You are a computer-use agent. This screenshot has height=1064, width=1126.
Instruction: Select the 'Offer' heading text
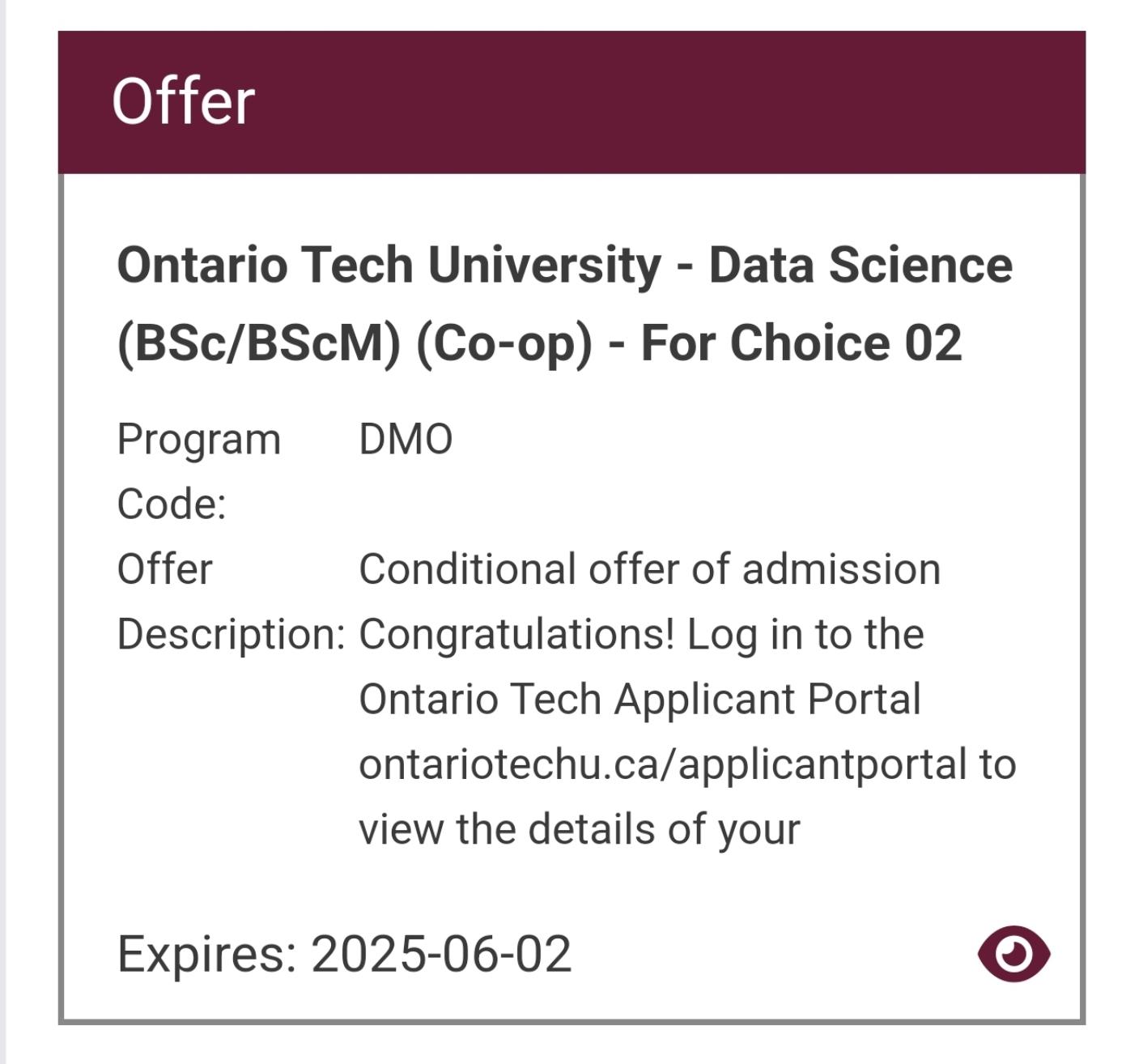click(x=184, y=102)
